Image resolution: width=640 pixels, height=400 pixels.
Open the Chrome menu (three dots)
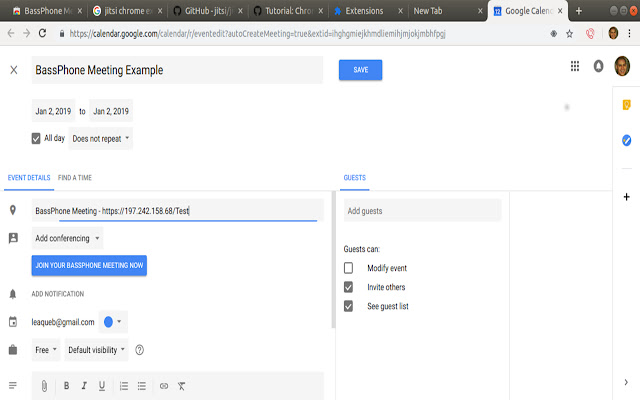pos(629,34)
